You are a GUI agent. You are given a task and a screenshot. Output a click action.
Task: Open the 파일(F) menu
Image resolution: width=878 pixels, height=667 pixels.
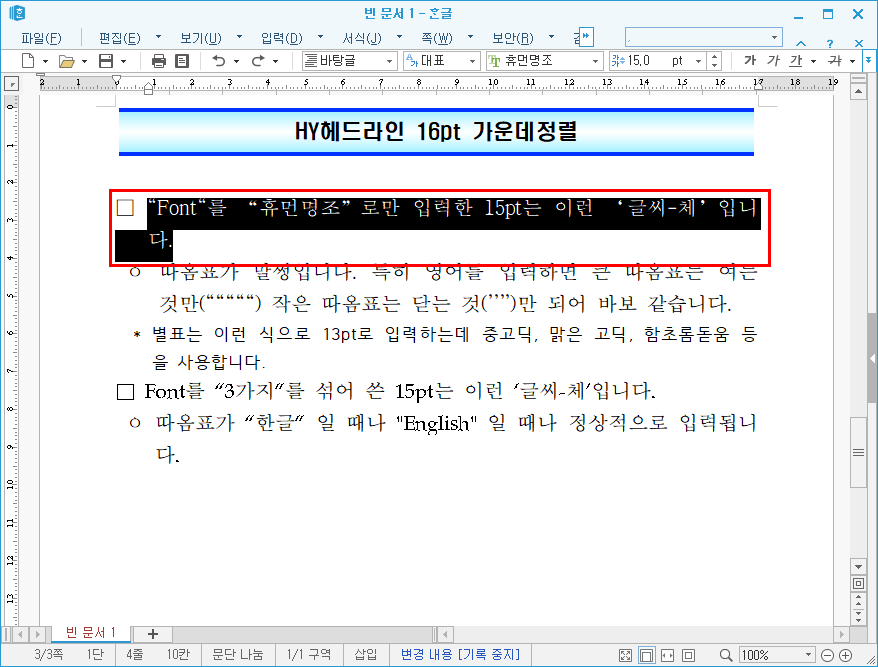(x=41, y=38)
